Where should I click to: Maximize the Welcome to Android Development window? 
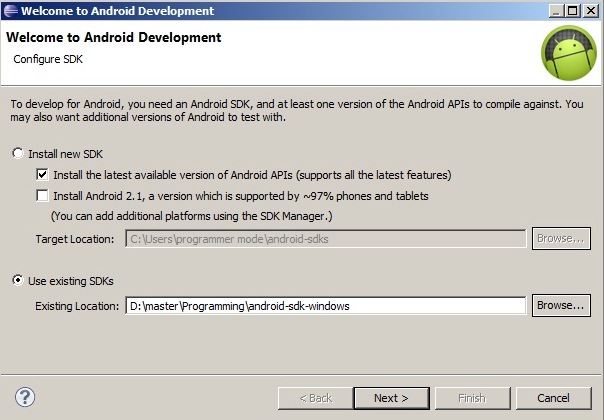pos(572,11)
